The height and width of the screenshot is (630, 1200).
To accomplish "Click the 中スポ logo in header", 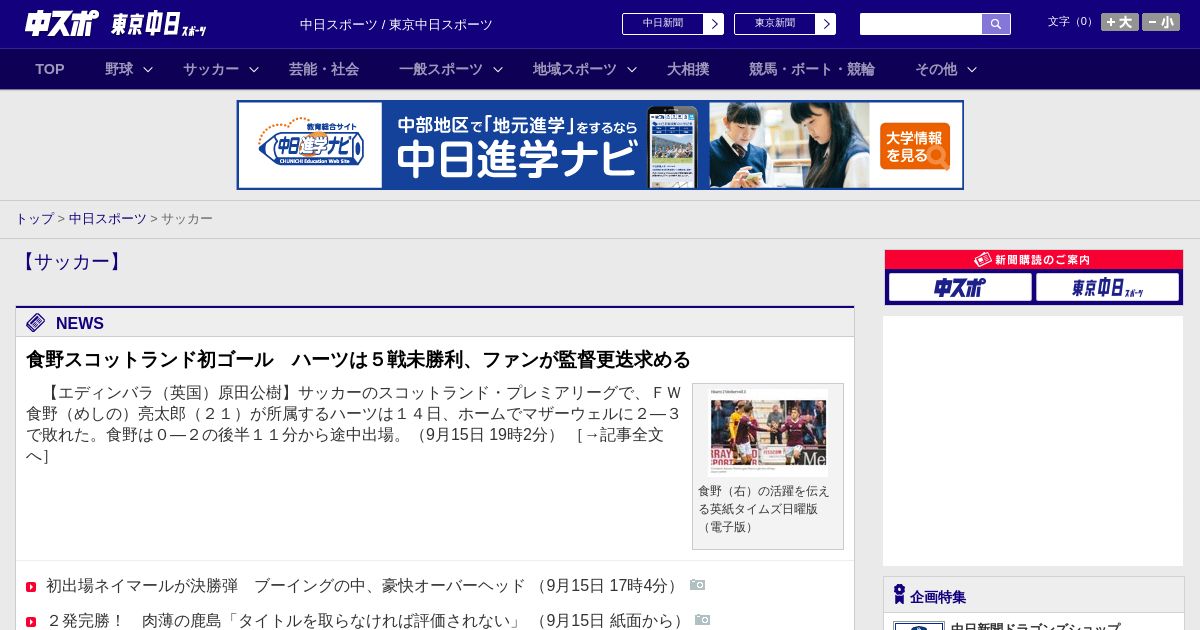I will (61, 23).
